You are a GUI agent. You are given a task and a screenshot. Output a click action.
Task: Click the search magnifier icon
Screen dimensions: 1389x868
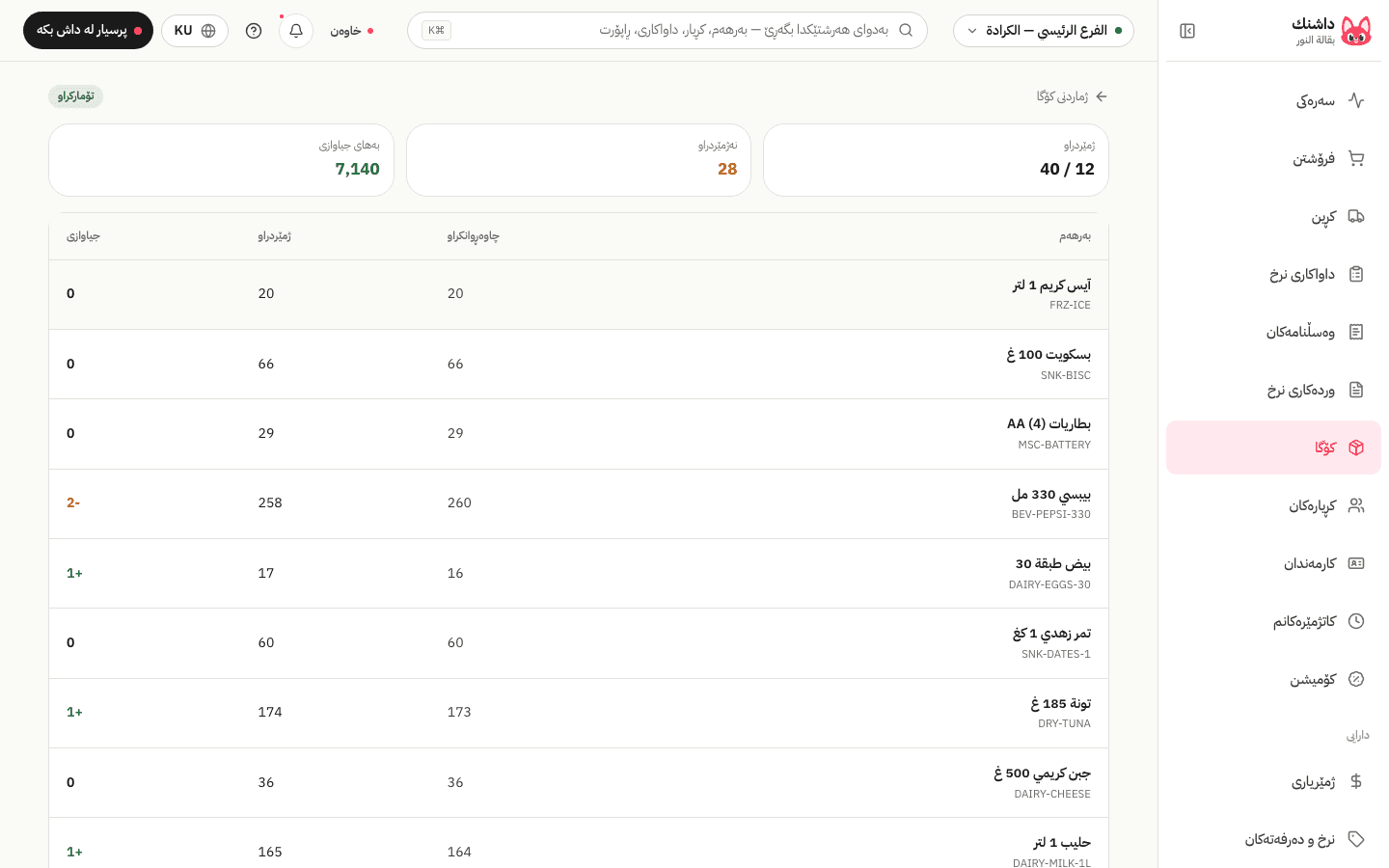(906, 30)
